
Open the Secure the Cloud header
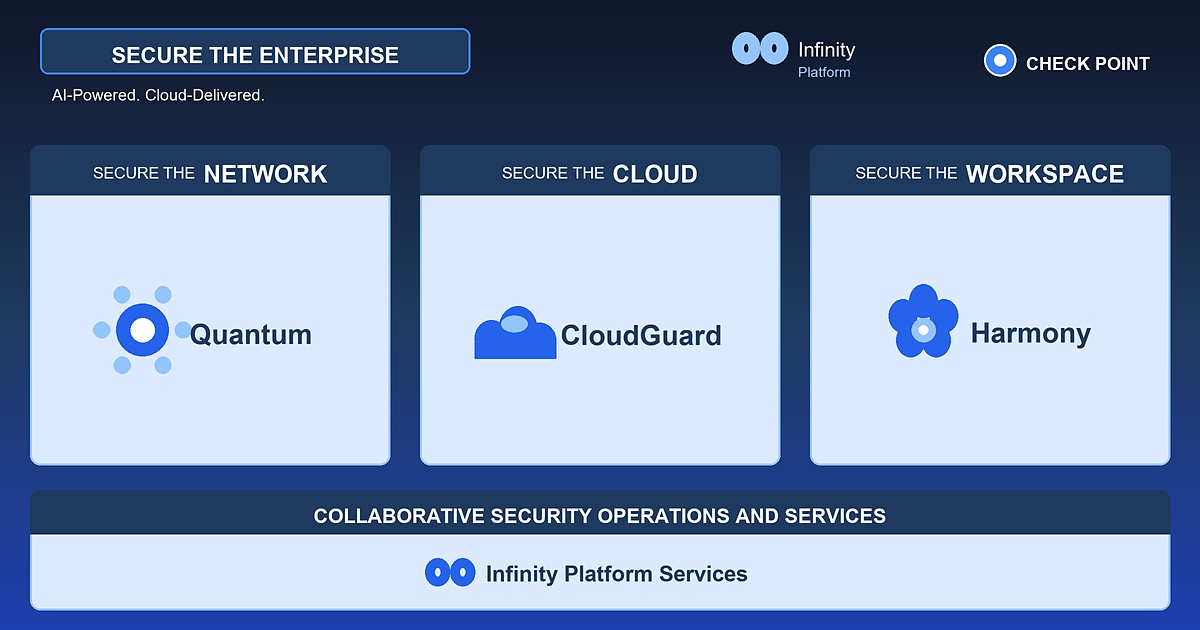(x=600, y=171)
